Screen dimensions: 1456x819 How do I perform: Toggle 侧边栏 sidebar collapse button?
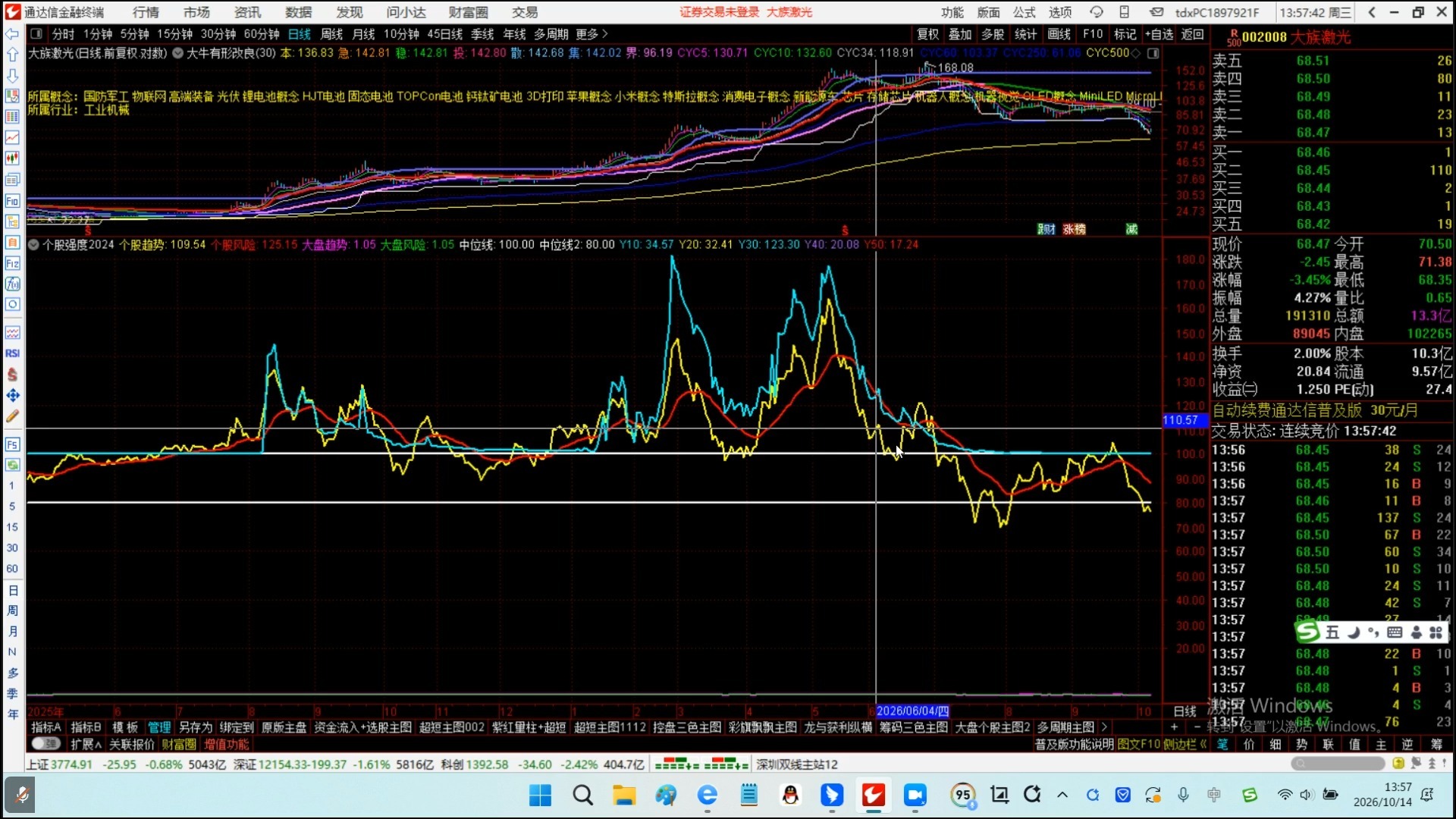(1185, 744)
